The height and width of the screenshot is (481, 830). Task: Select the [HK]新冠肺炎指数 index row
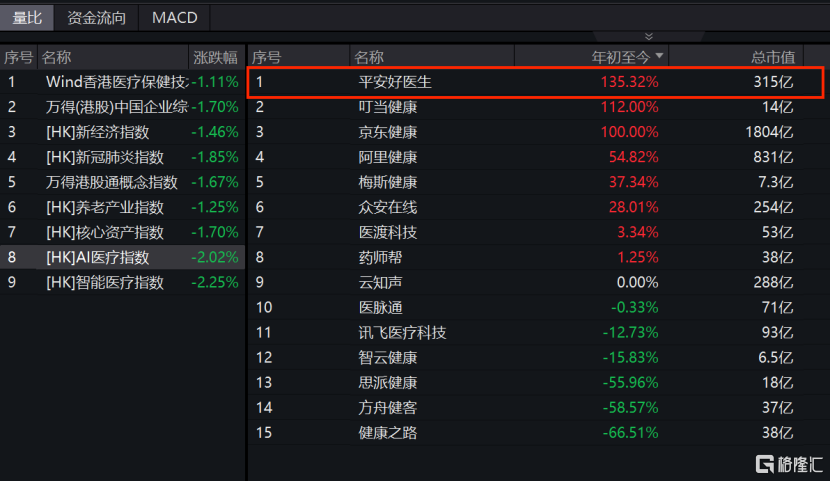click(104, 157)
